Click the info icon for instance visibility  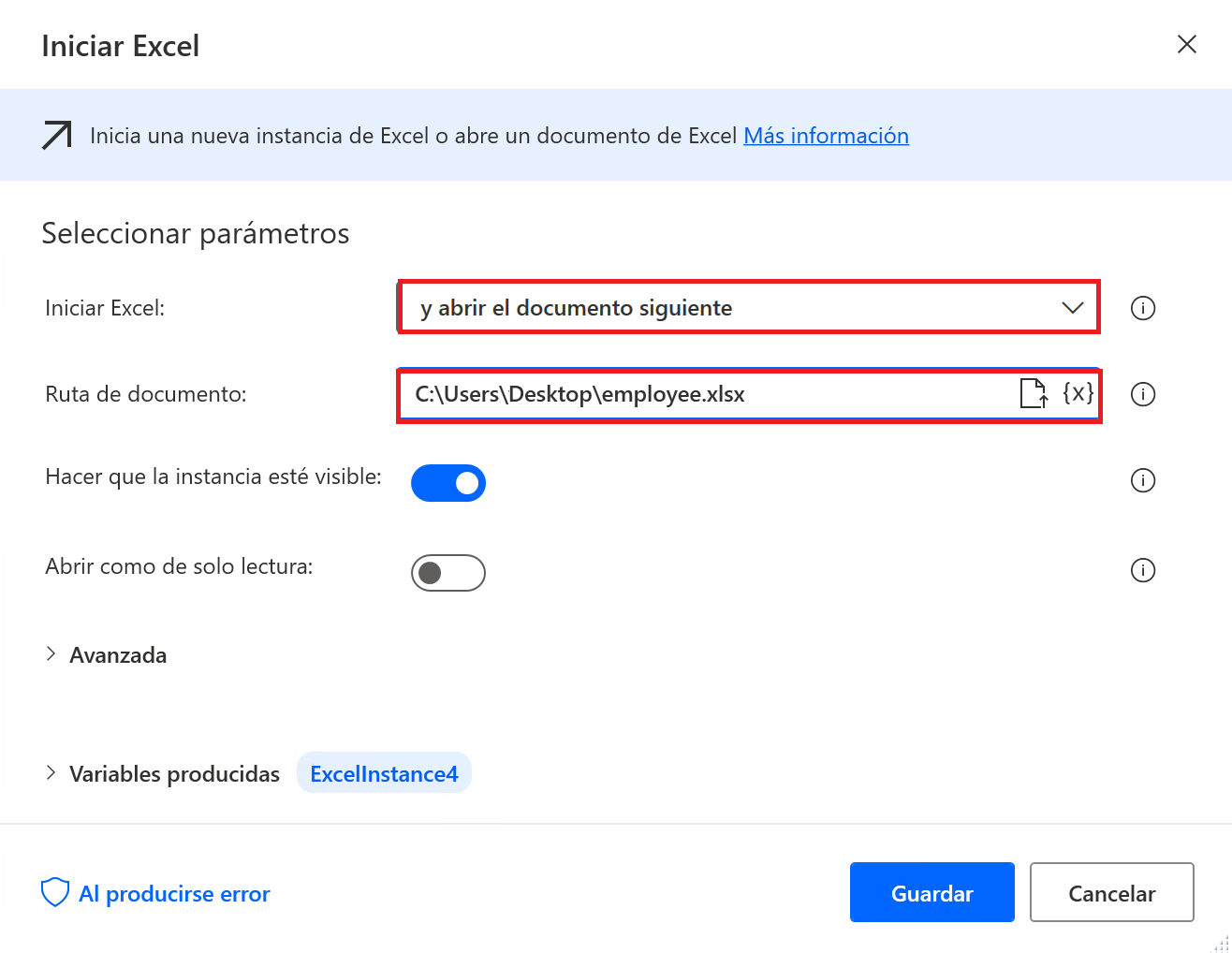coord(1143,480)
